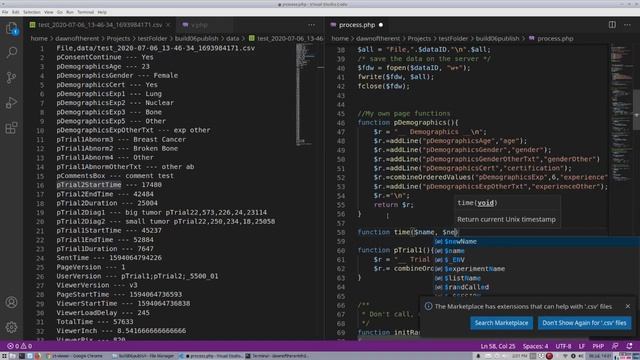Click the unsaved dot on process.php tab
The height and width of the screenshot is (360, 640).
(x=381, y=25)
